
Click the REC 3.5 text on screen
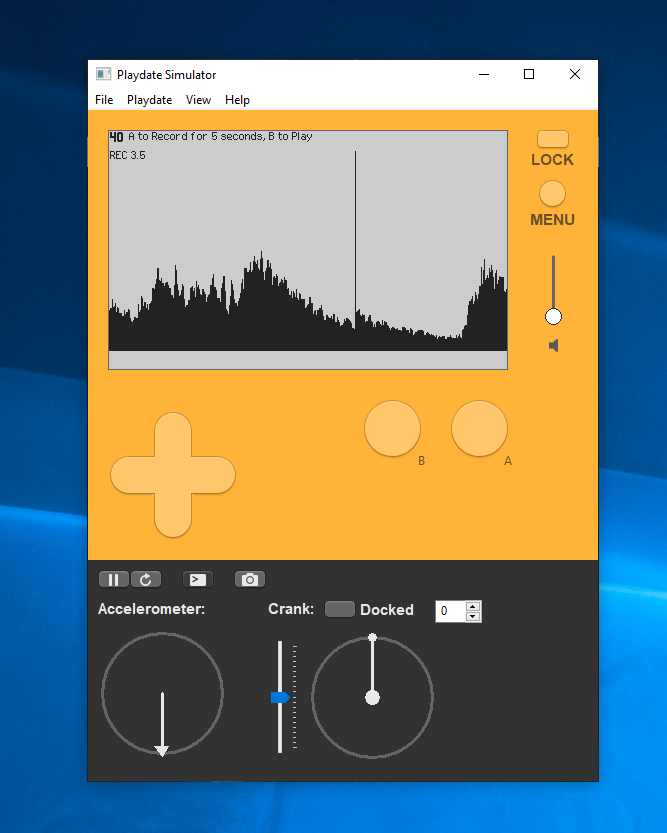(127, 155)
